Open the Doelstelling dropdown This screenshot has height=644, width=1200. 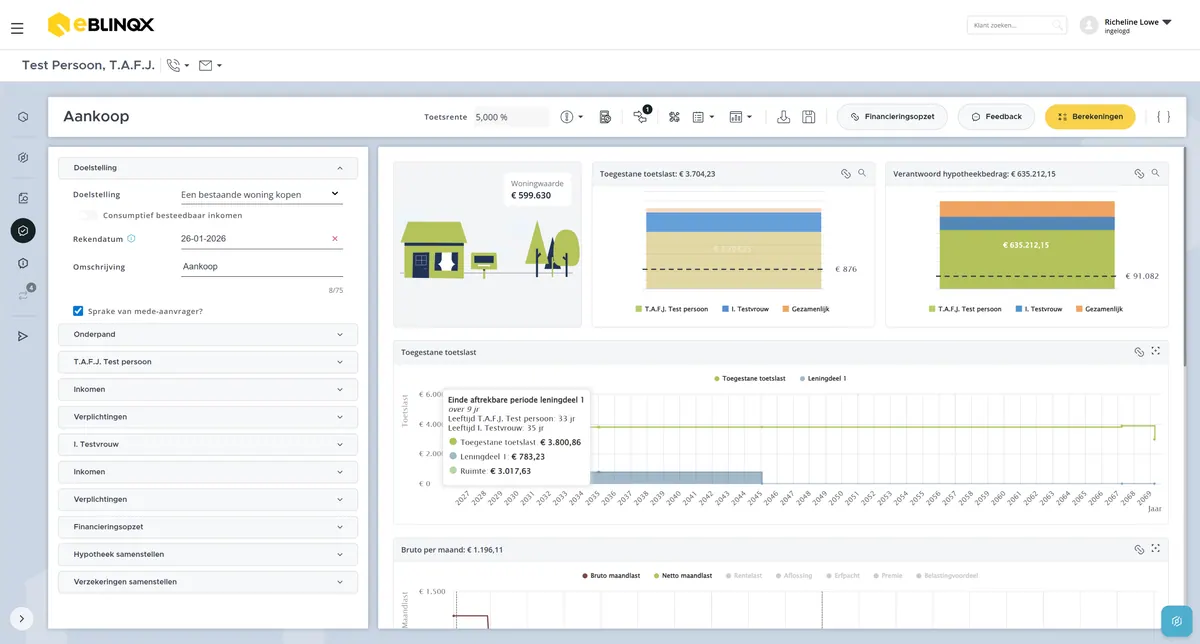[x=260, y=194]
